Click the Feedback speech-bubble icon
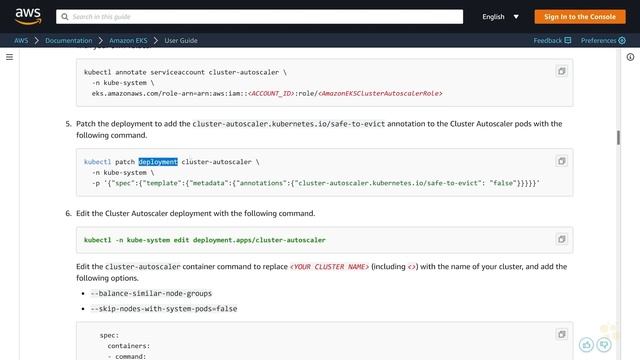Image resolution: width=640 pixels, height=360 pixels. [568, 40]
